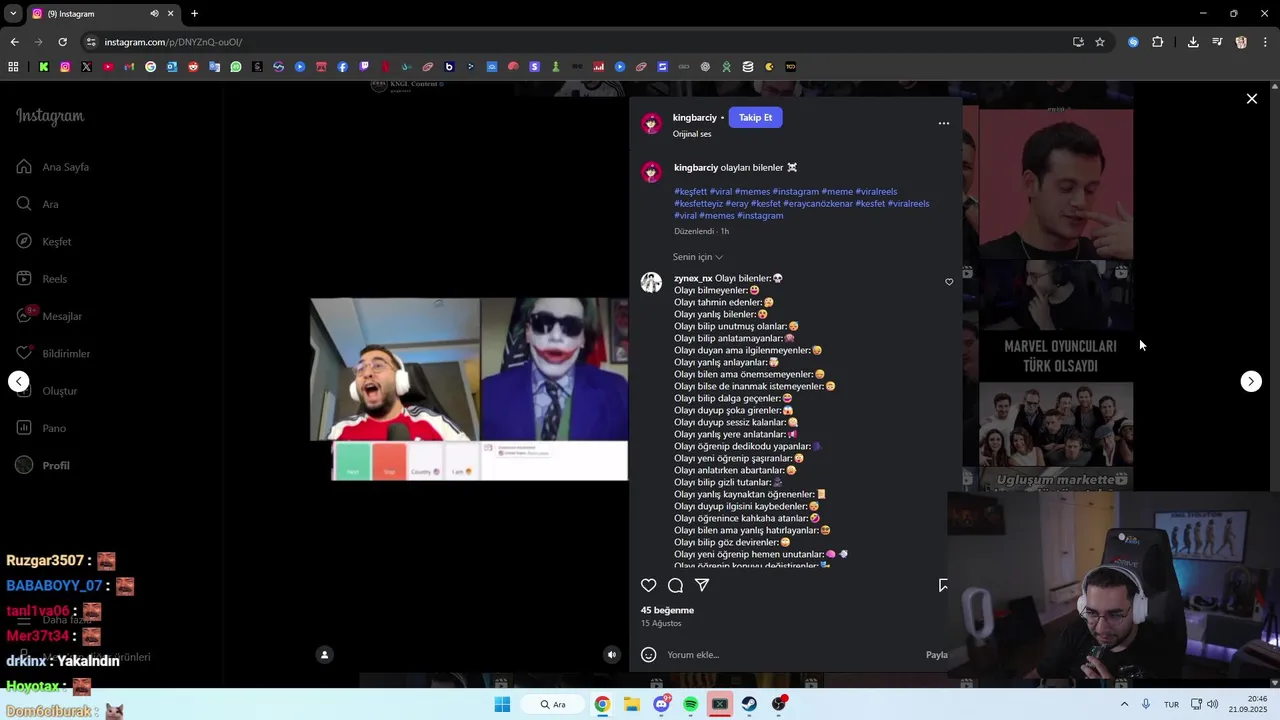Show tagged people icon on video

point(324,655)
